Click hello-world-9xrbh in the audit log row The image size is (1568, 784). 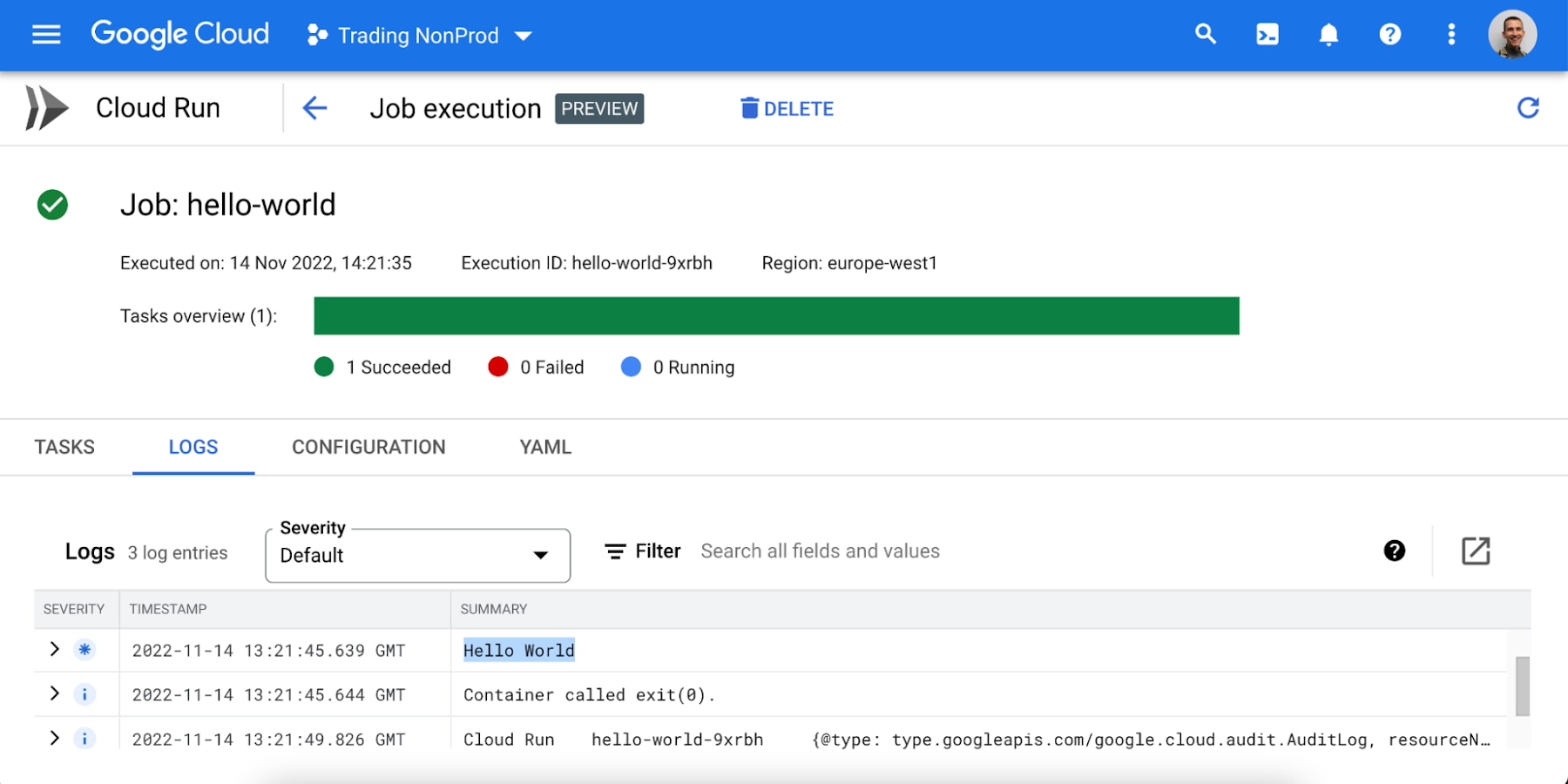coord(678,740)
